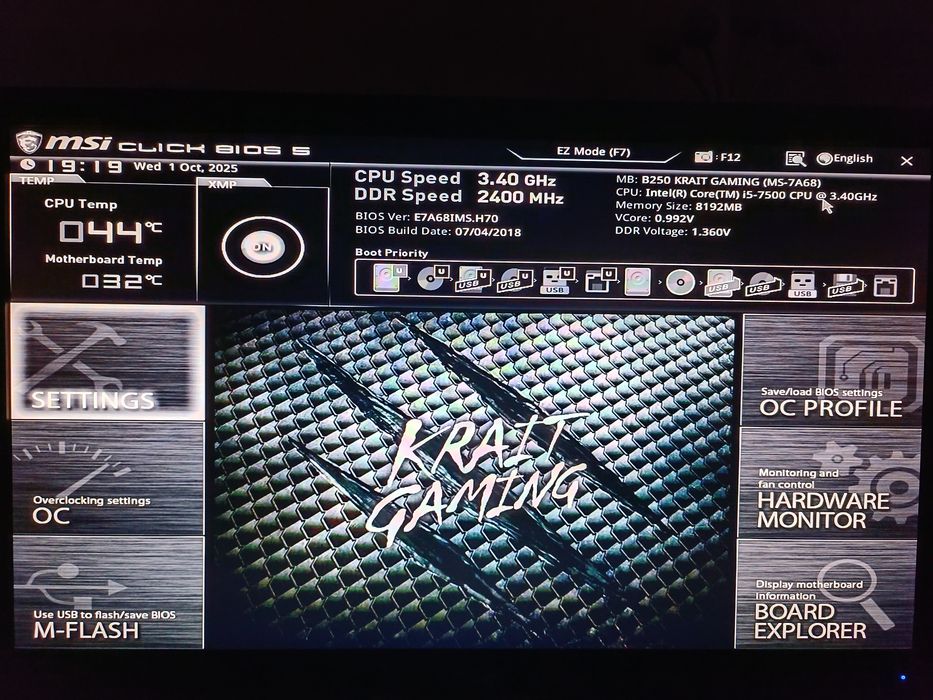Select the legacy CD/DVD boot icon

680,282
